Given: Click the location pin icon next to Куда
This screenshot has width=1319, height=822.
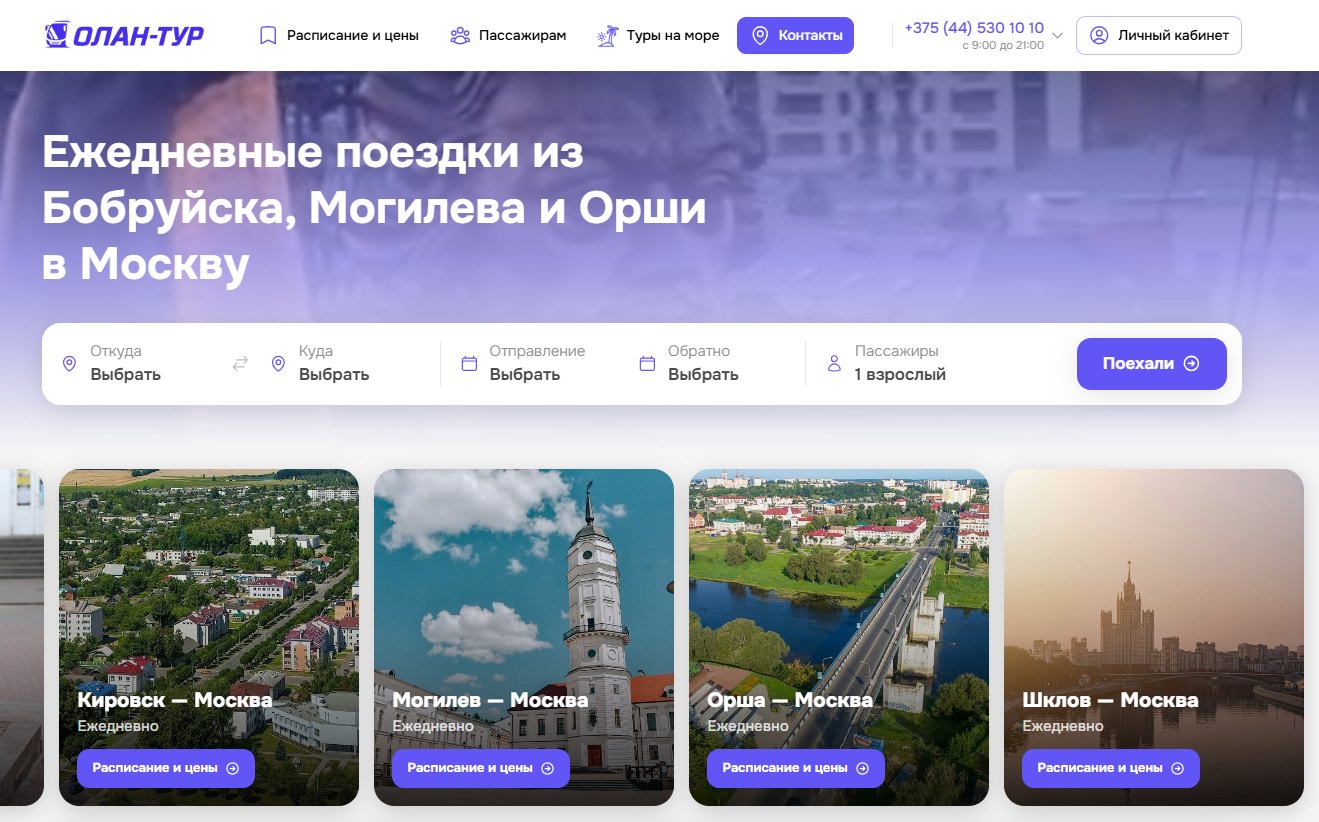Looking at the screenshot, I should coord(278,364).
